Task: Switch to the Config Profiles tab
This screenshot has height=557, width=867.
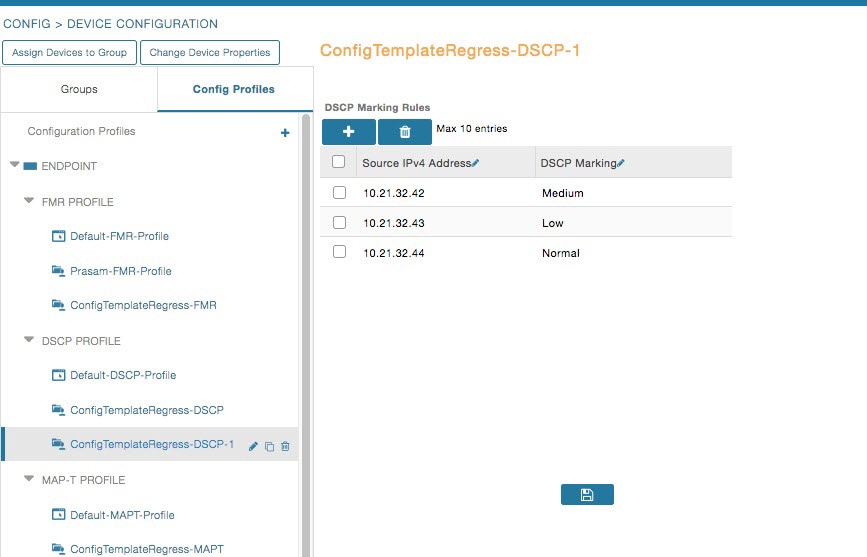Action: (x=235, y=89)
